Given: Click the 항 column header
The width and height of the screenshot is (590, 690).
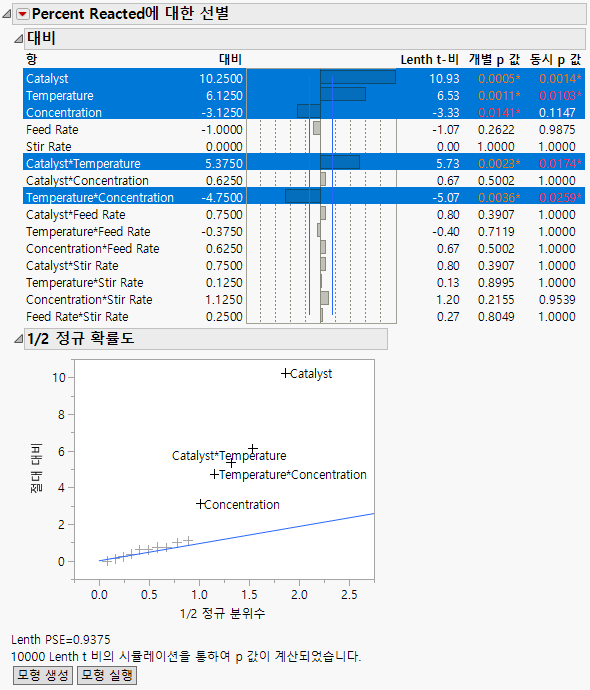Looking at the screenshot, I should (x=32, y=59).
